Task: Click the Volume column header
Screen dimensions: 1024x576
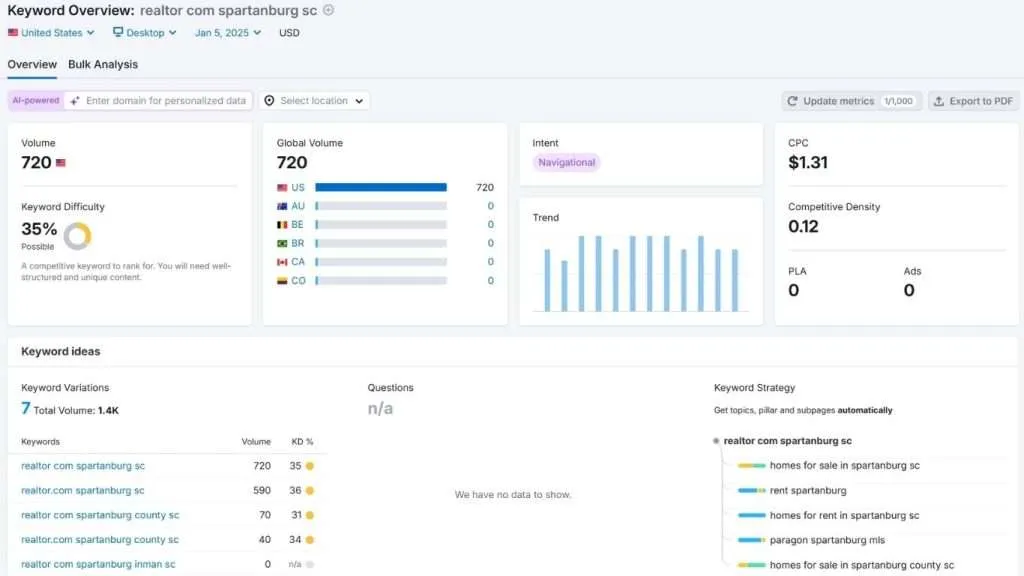Action: (x=256, y=441)
